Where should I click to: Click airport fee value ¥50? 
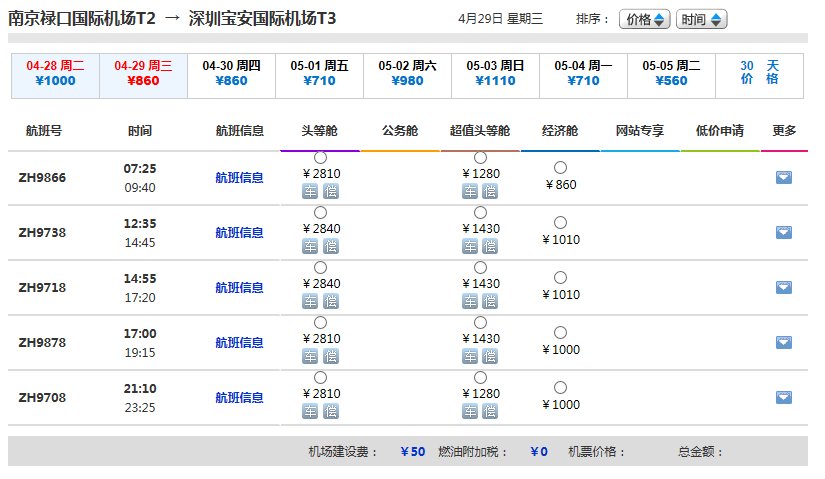(x=412, y=452)
